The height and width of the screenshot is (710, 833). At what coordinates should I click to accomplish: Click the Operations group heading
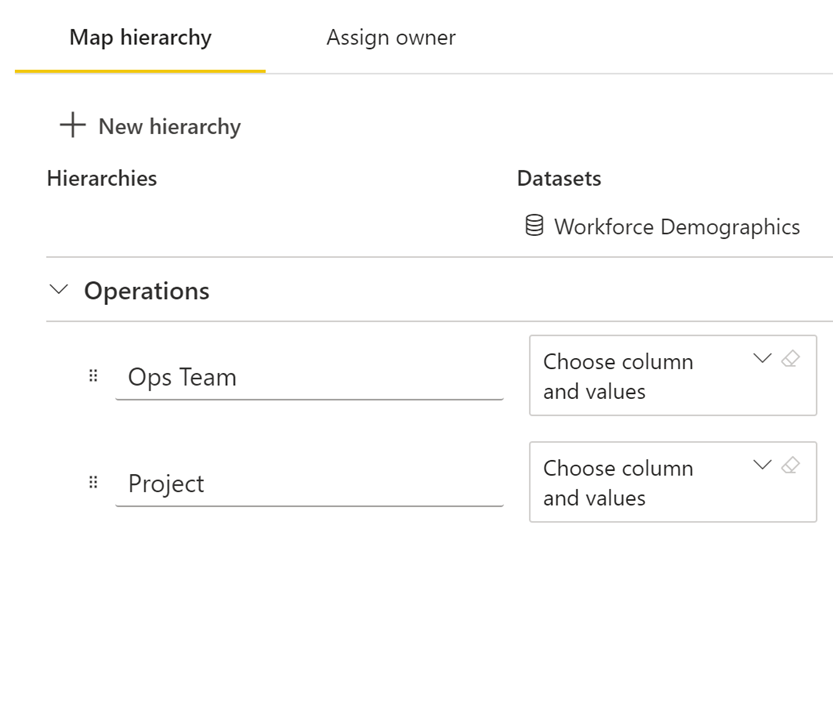click(146, 290)
